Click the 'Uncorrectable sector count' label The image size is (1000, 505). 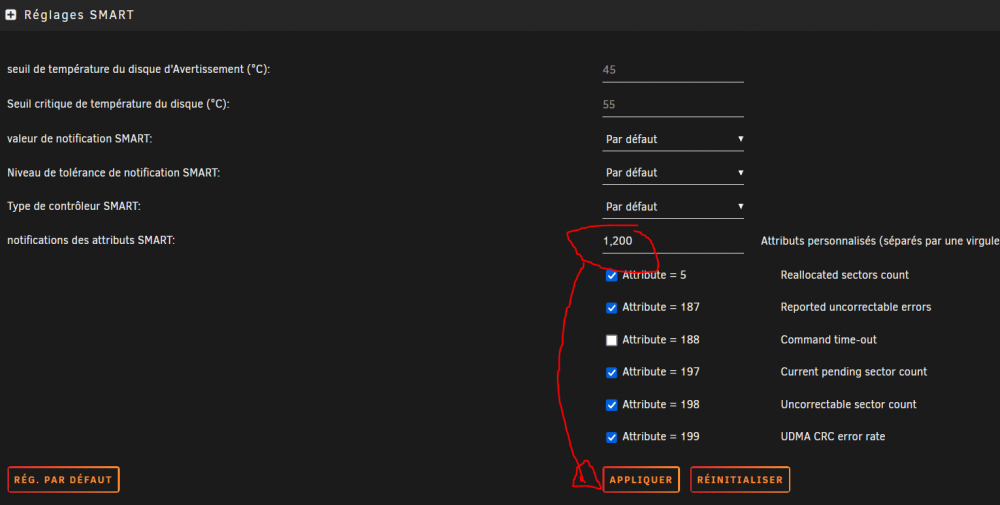tap(849, 404)
